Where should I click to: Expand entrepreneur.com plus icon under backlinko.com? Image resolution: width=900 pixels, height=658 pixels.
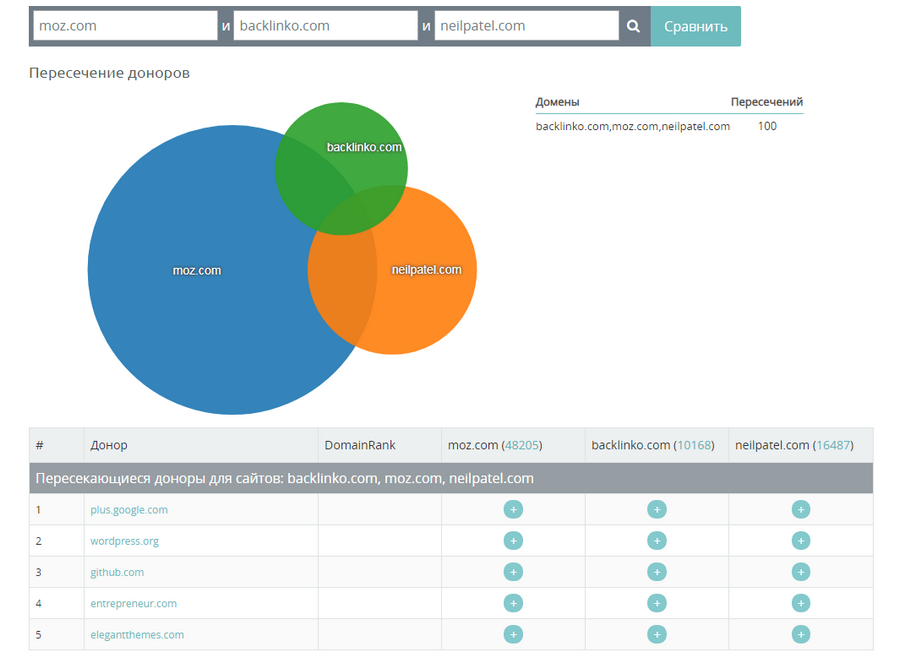(657, 603)
